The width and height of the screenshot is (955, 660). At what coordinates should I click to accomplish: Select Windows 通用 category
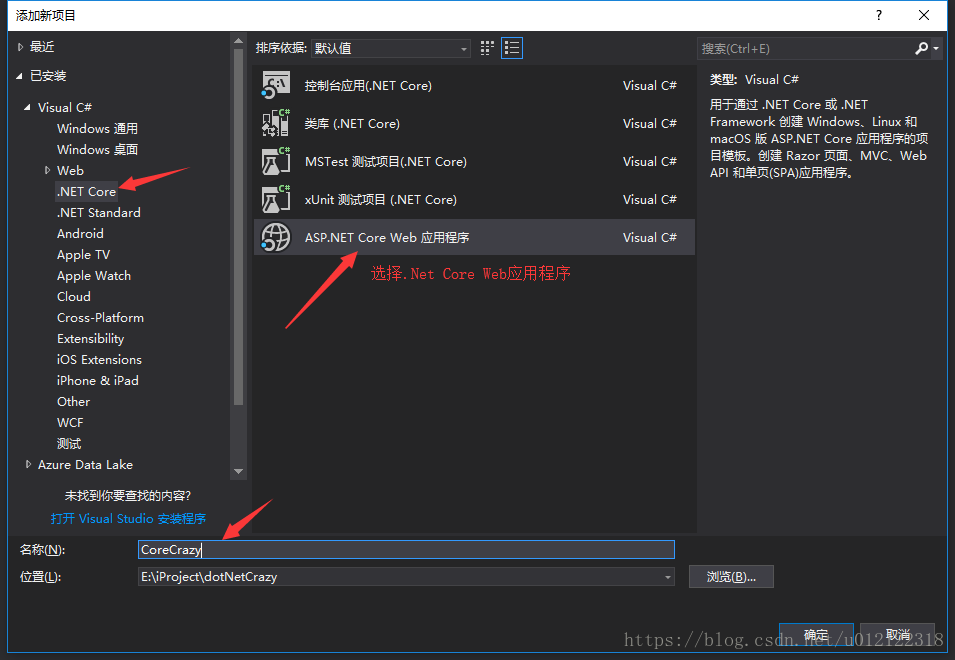coord(97,128)
